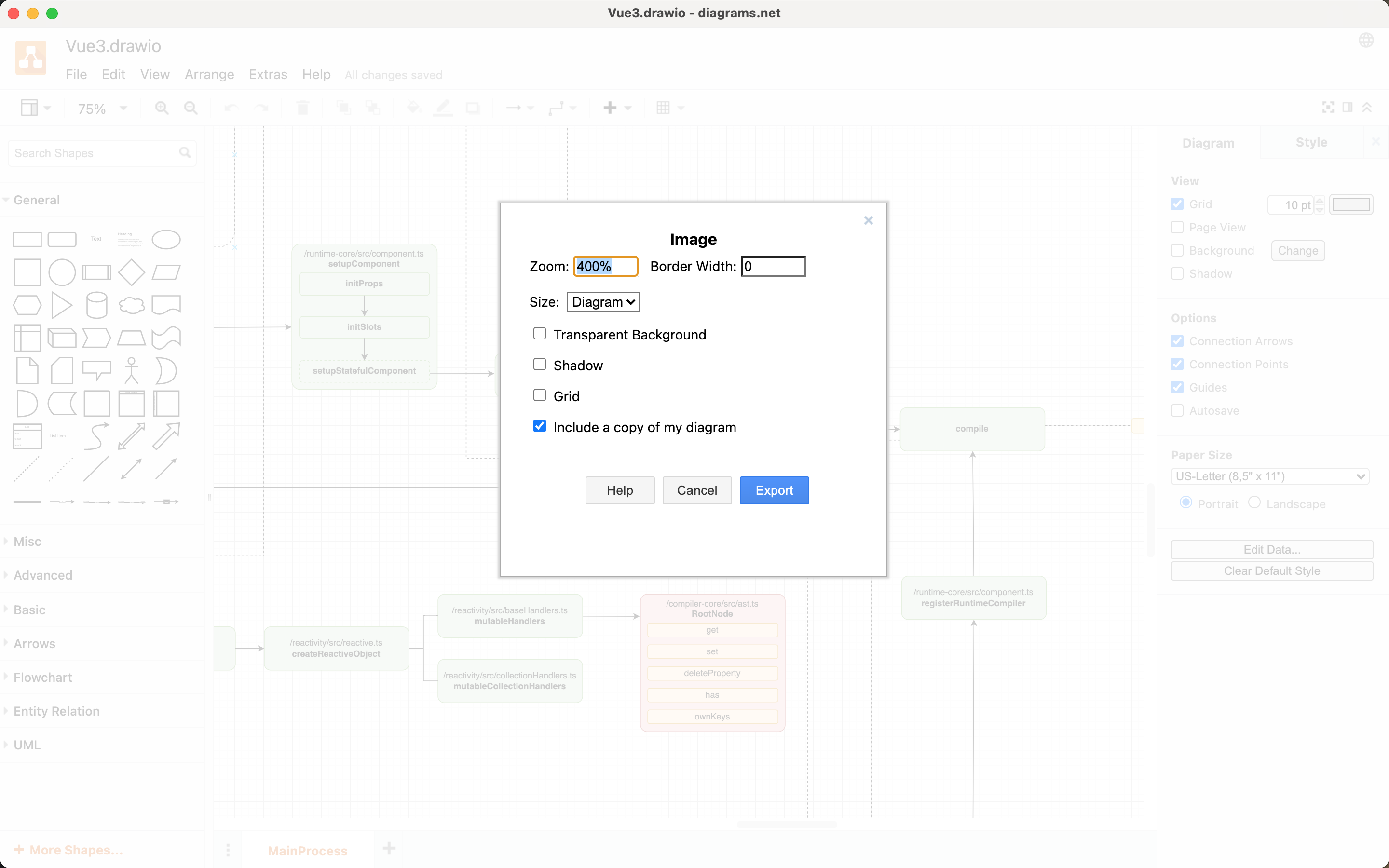The height and width of the screenshot is (868, 1389).
Task: Expand the Flowchart shapes section
Action: coord(42,678)
